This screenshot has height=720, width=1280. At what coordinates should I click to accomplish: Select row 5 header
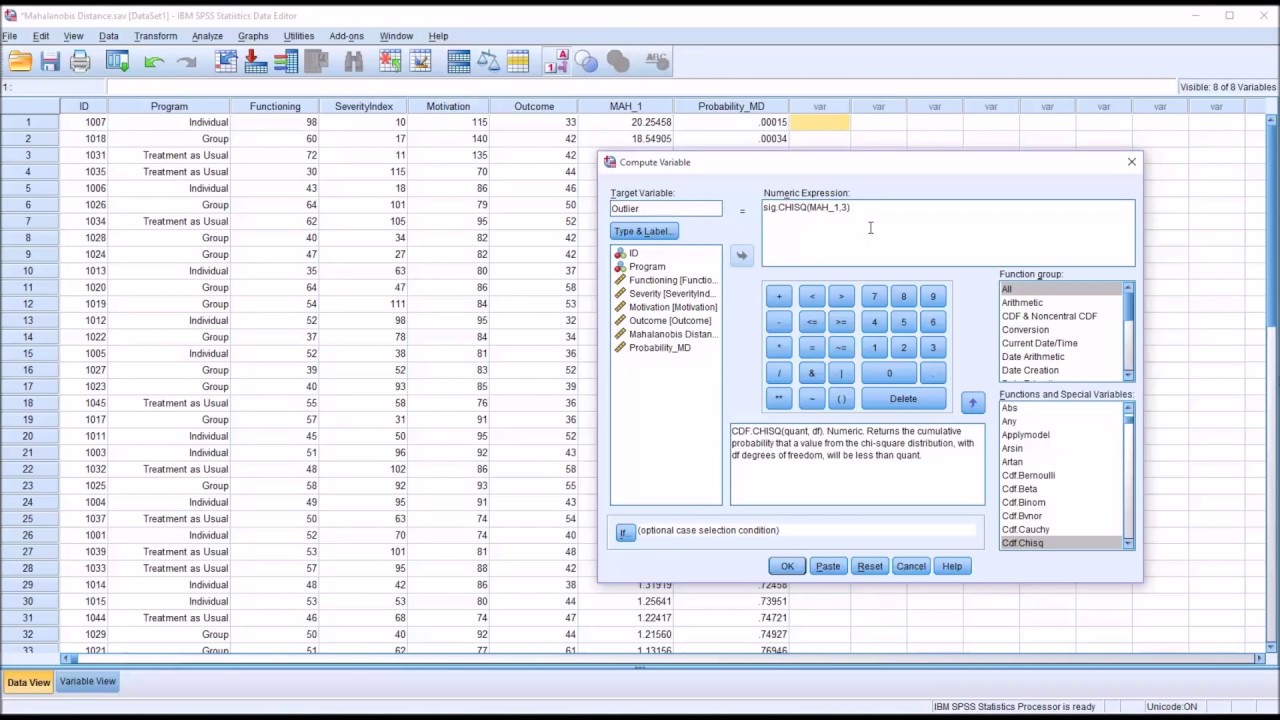click(x=28, y=188)
